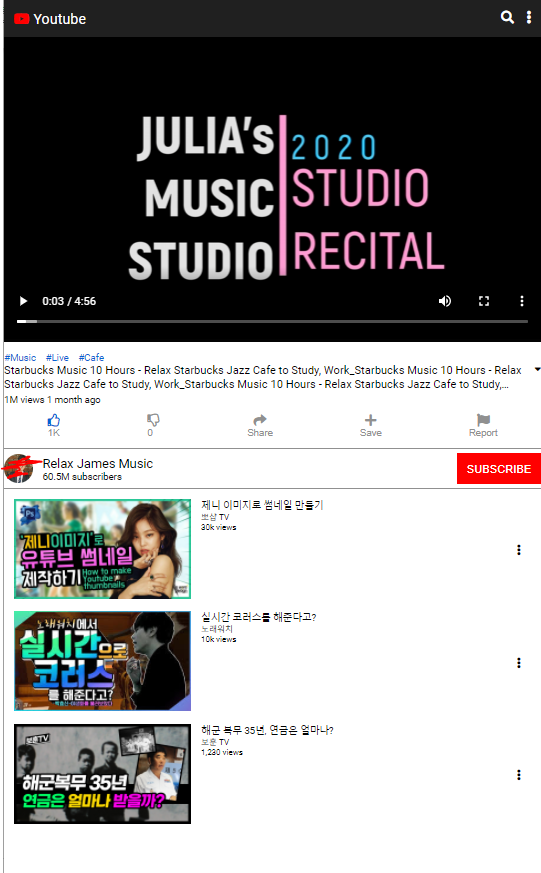
Task: Open video player more options menu
Action: (x=522, y=301)
